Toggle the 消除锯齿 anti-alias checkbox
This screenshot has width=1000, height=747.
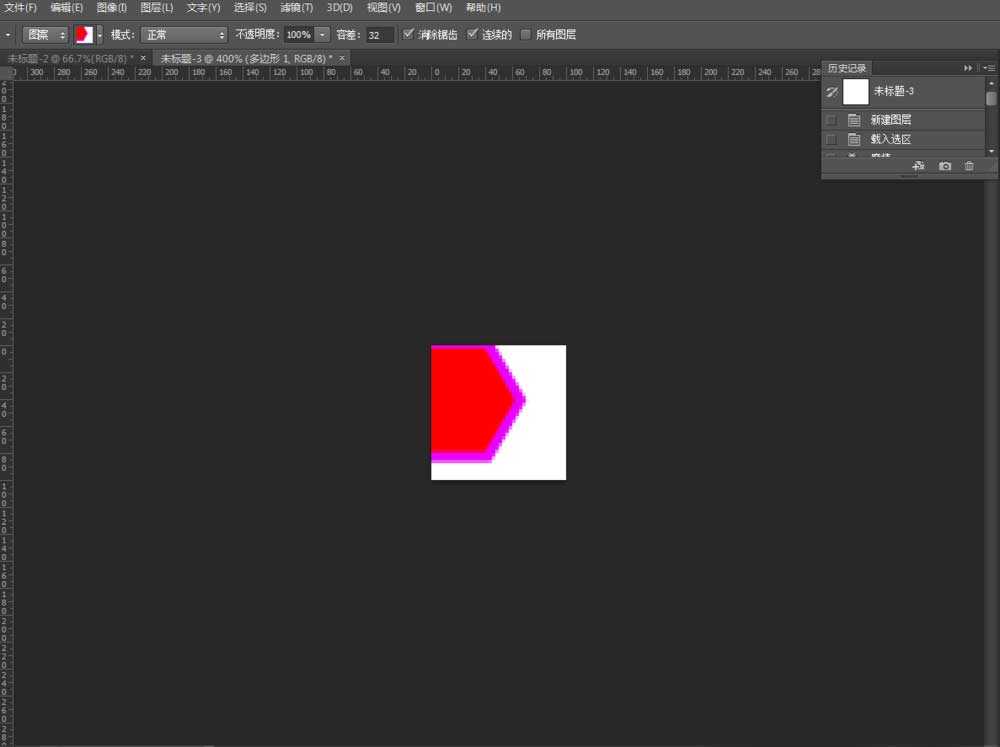click(408, 34)
